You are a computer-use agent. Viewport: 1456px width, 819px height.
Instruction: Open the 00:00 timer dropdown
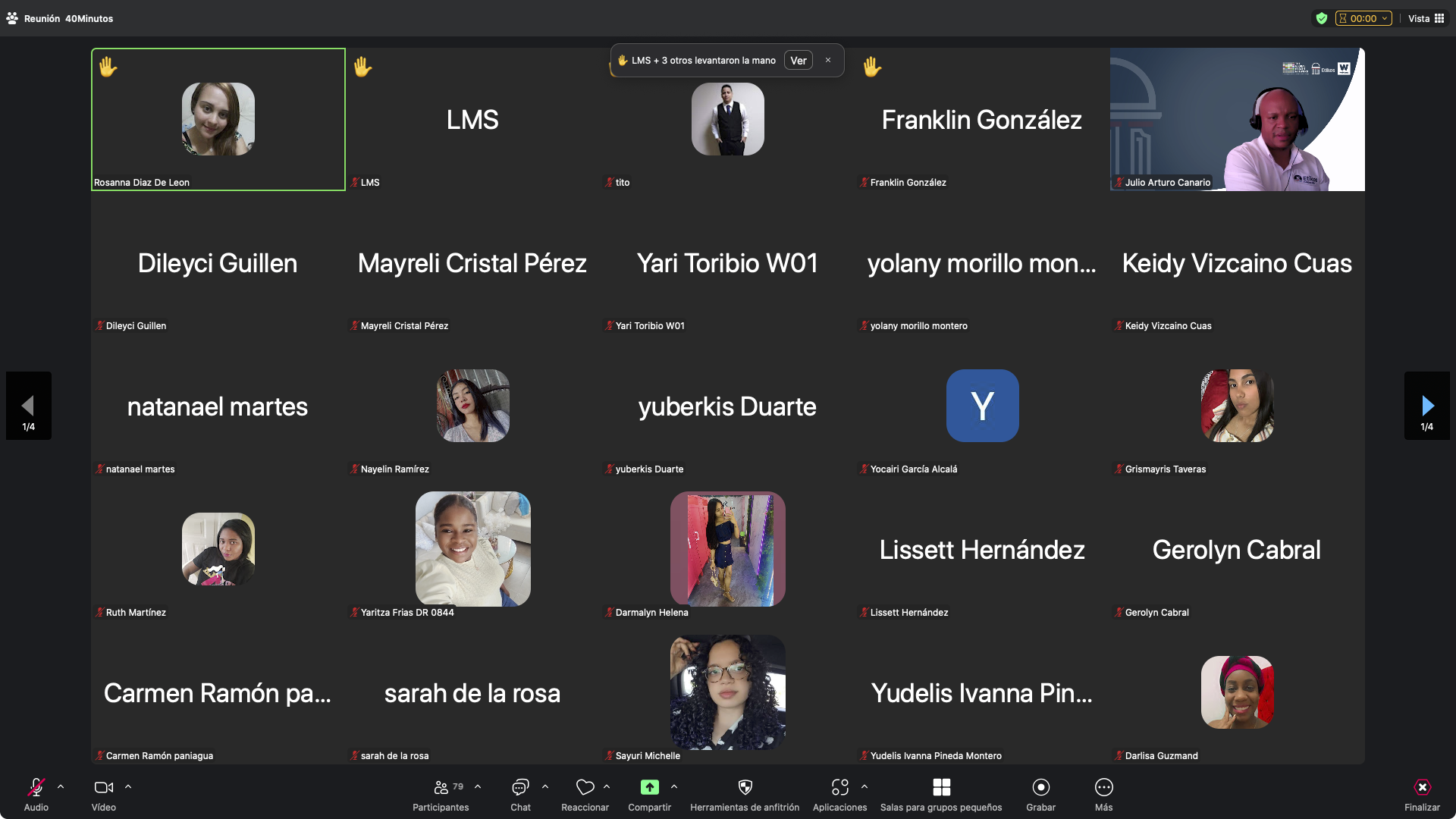(x=1363, y=18)
